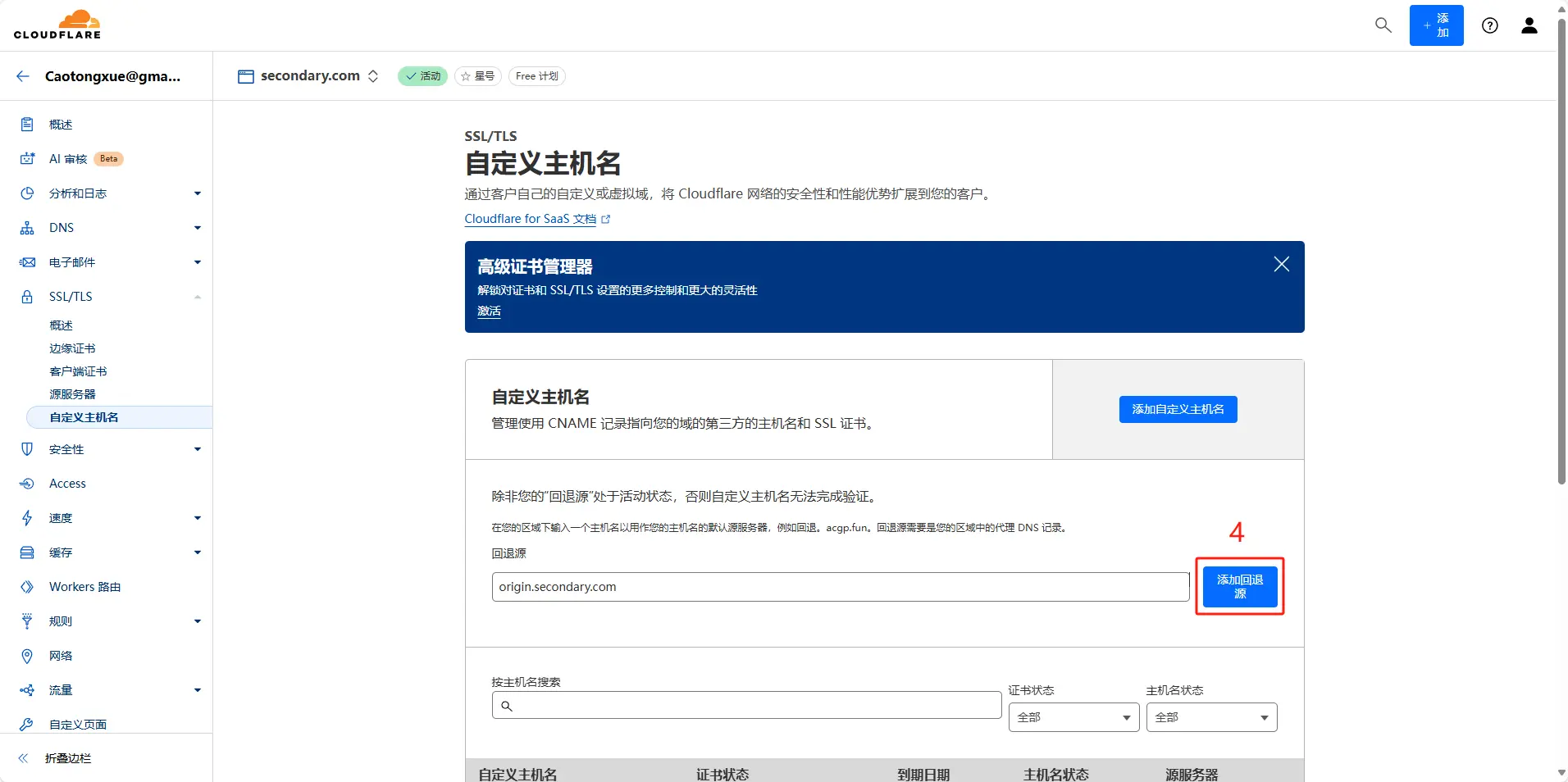Click the 主机名状态 column header
This screenshot has width=1568, height=782.
tap(1055, 774)
